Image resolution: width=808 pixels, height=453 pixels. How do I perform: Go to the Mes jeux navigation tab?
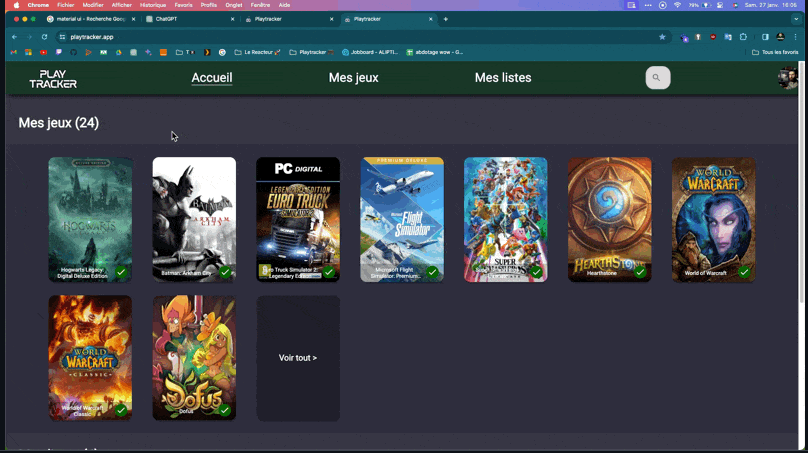pyautogui.click(x=354, y=78)
